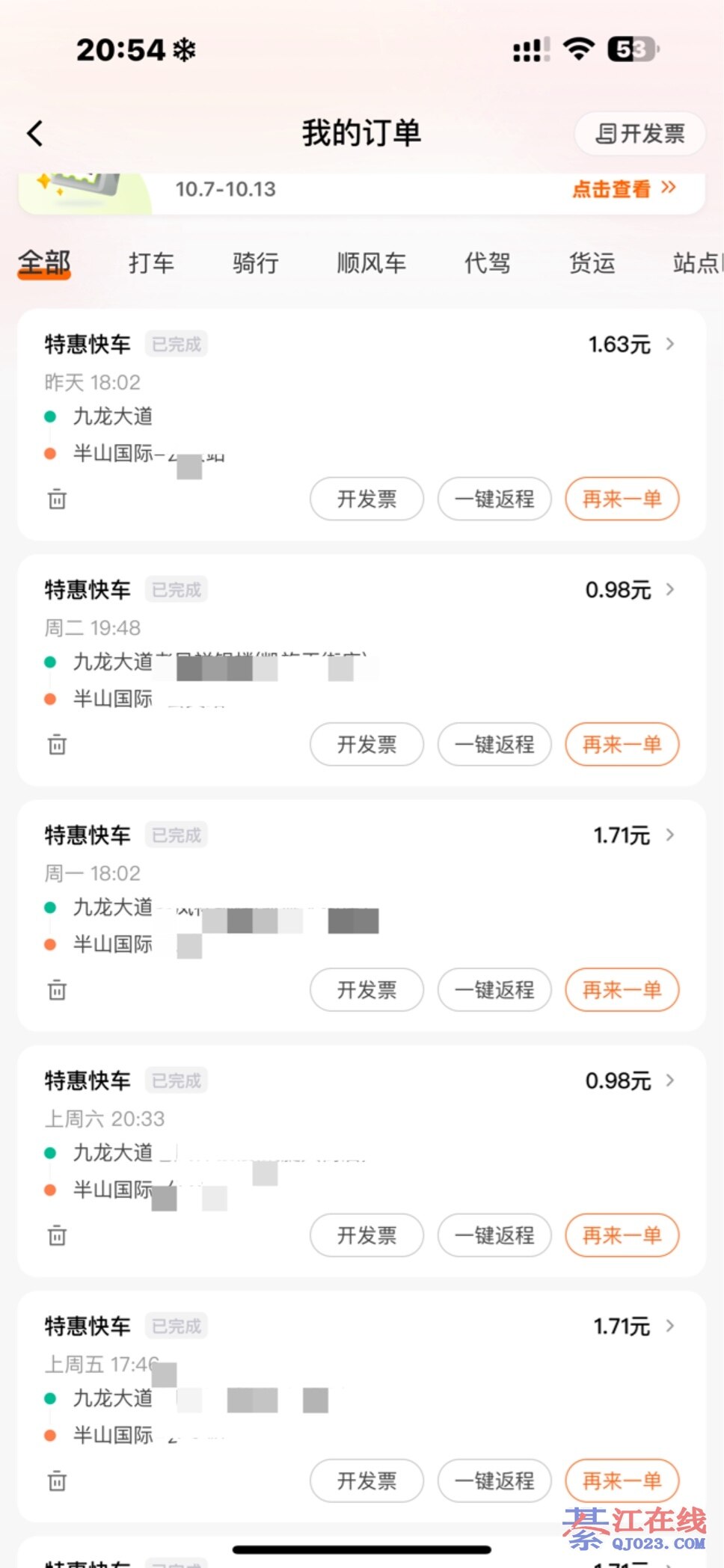This screenshot has height=1568, width=724.
Task: Check the Wi-Fi status icon
Action: [x=578, y=49]
